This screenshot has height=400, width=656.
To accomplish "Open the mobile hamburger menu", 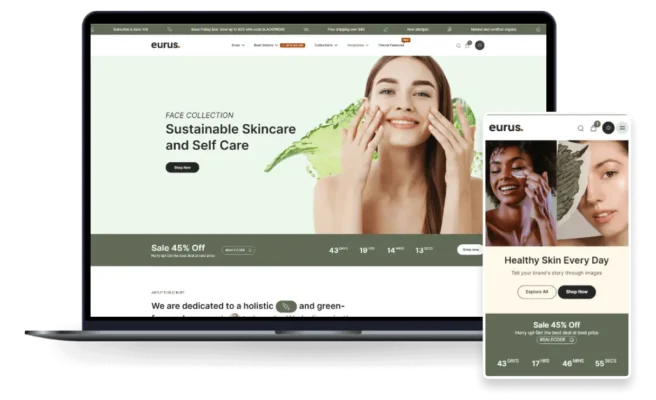I will coord(622,128).
